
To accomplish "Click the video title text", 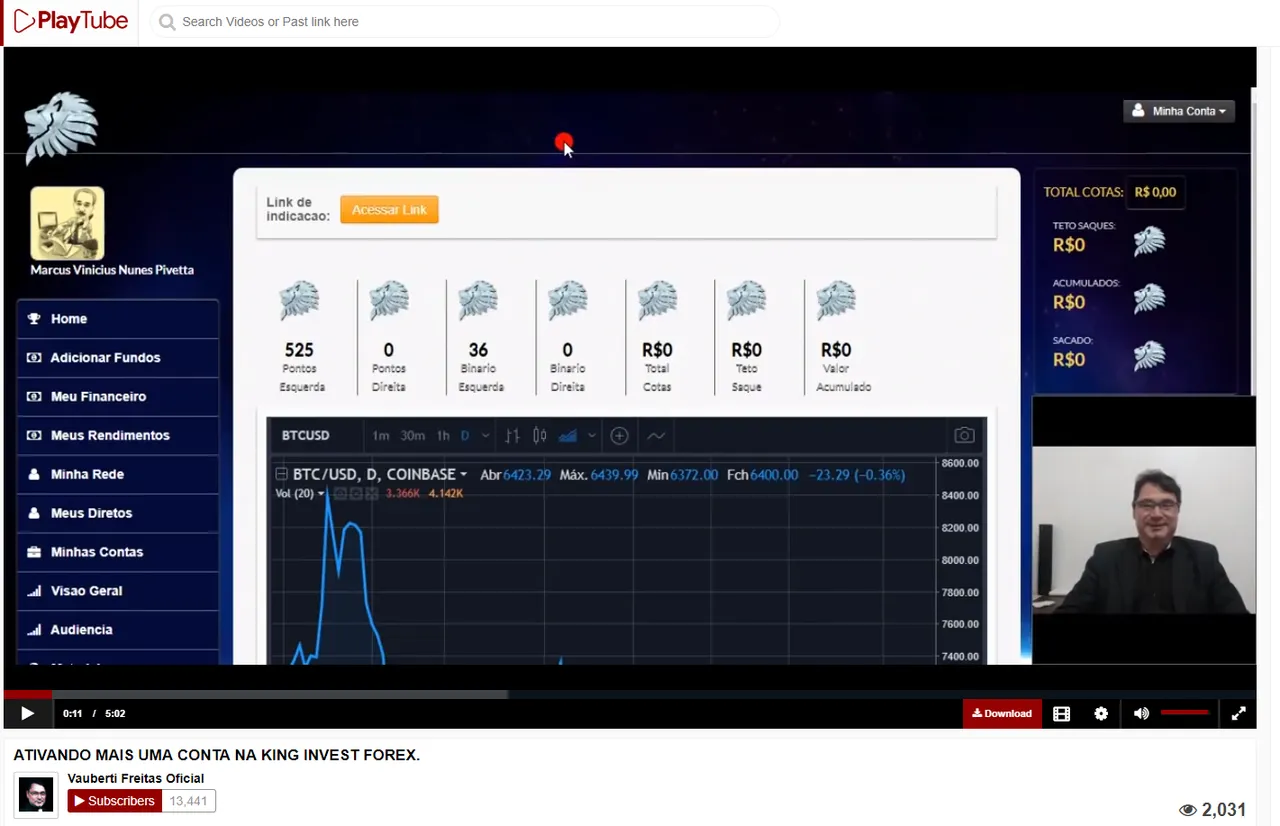I will [217, 755].
